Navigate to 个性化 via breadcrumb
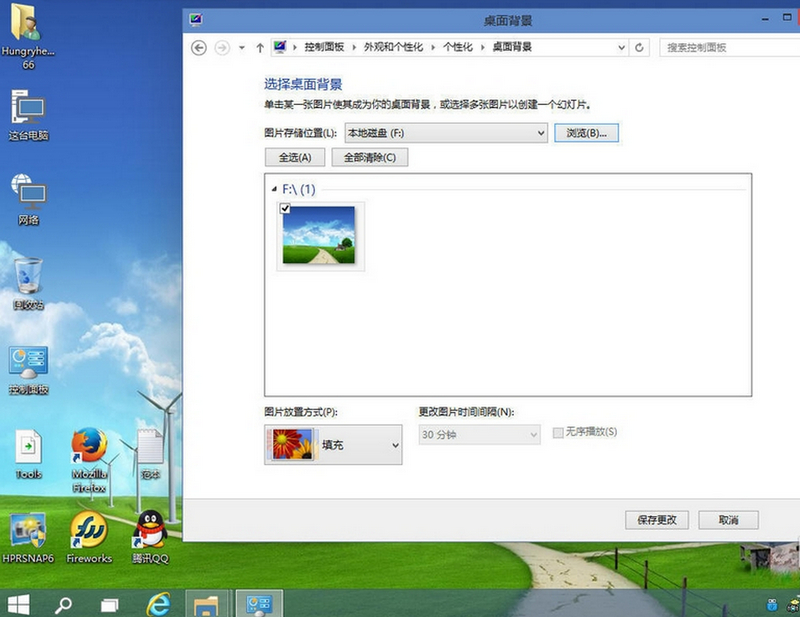 (459, 47)
